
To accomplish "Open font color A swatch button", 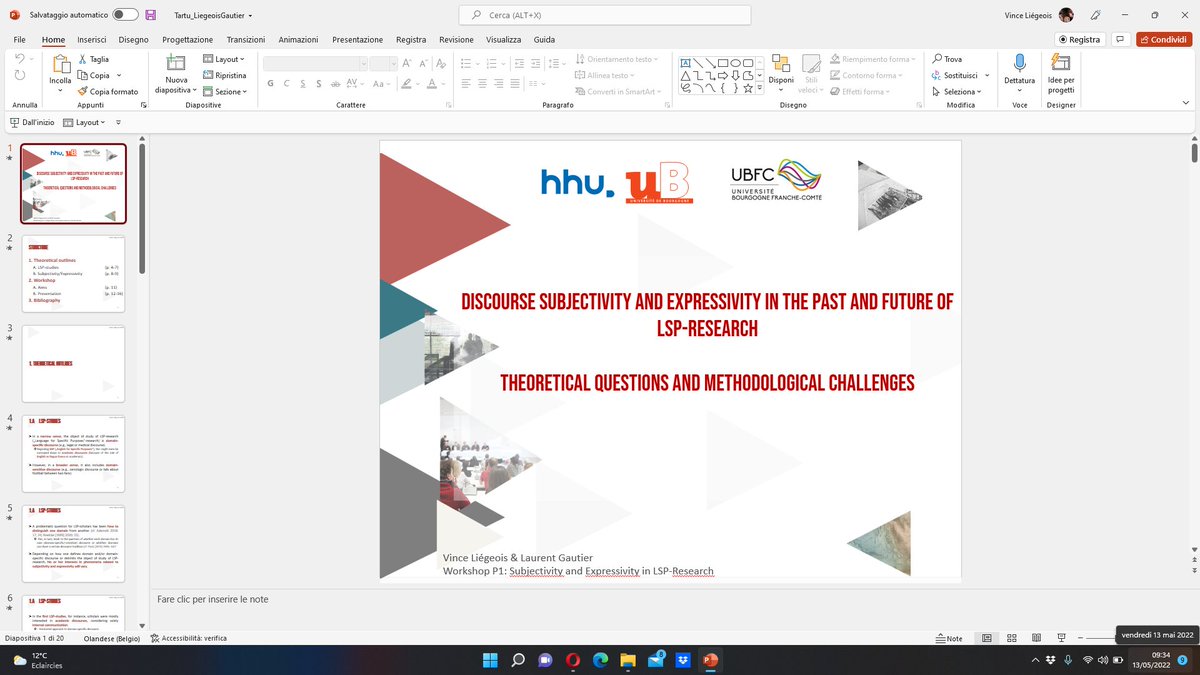I will tap(432, 83).
